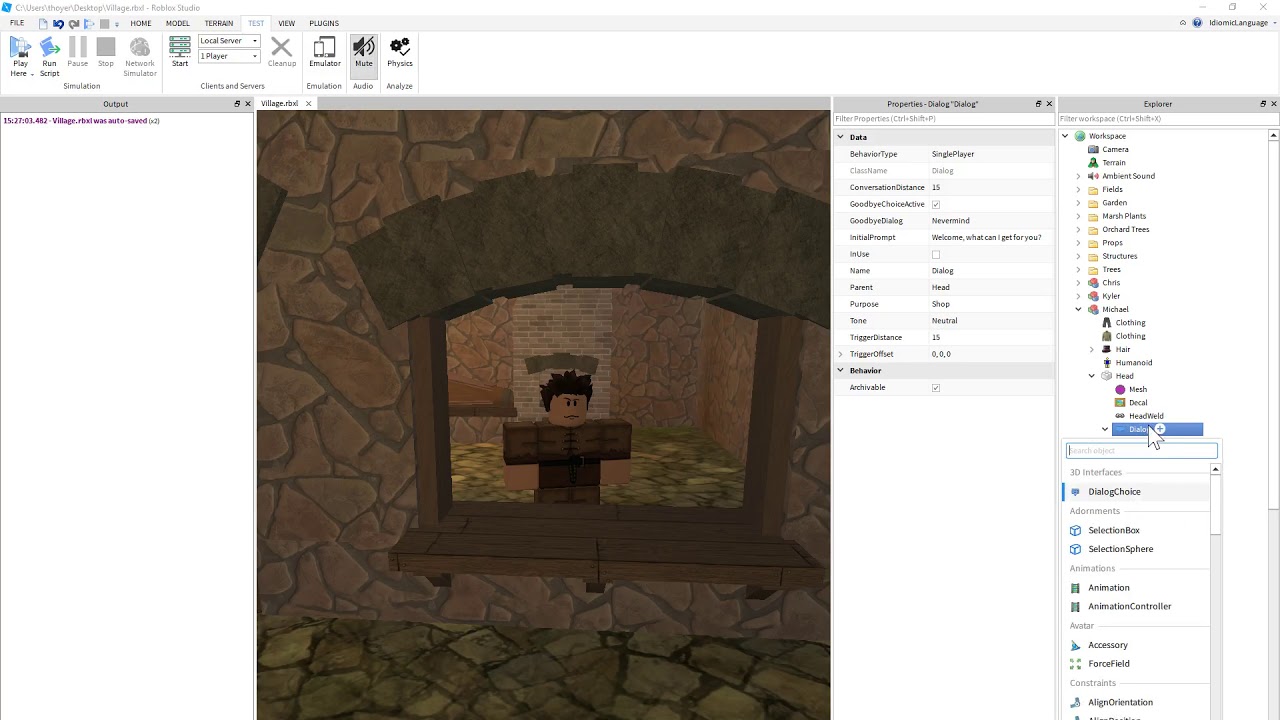Click the Undo quick-access icon
This screenshot has height=720, width=1280.
coord(58,23)
